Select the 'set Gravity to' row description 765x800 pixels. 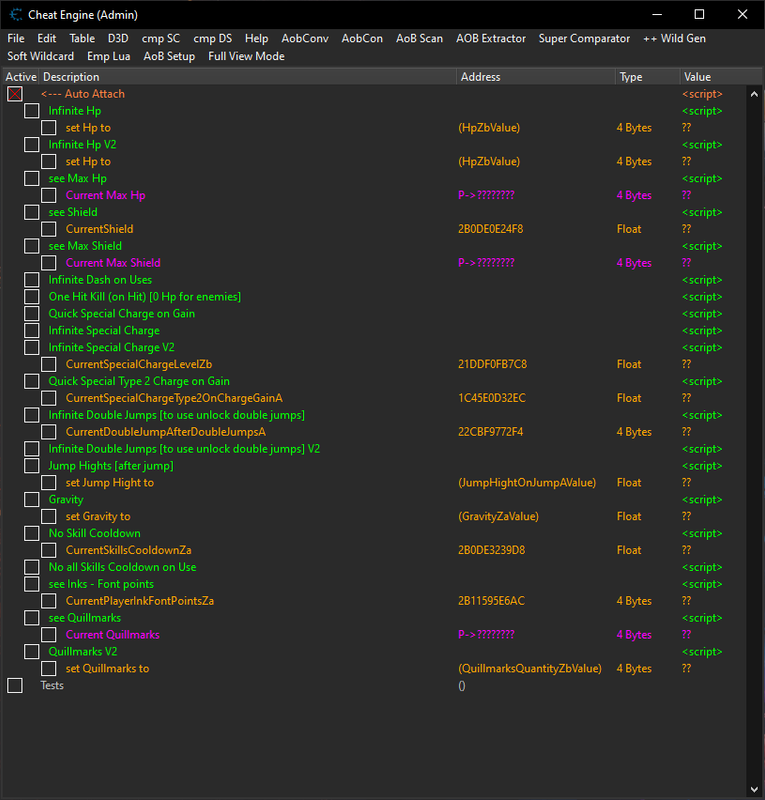[x=98, y=516]
